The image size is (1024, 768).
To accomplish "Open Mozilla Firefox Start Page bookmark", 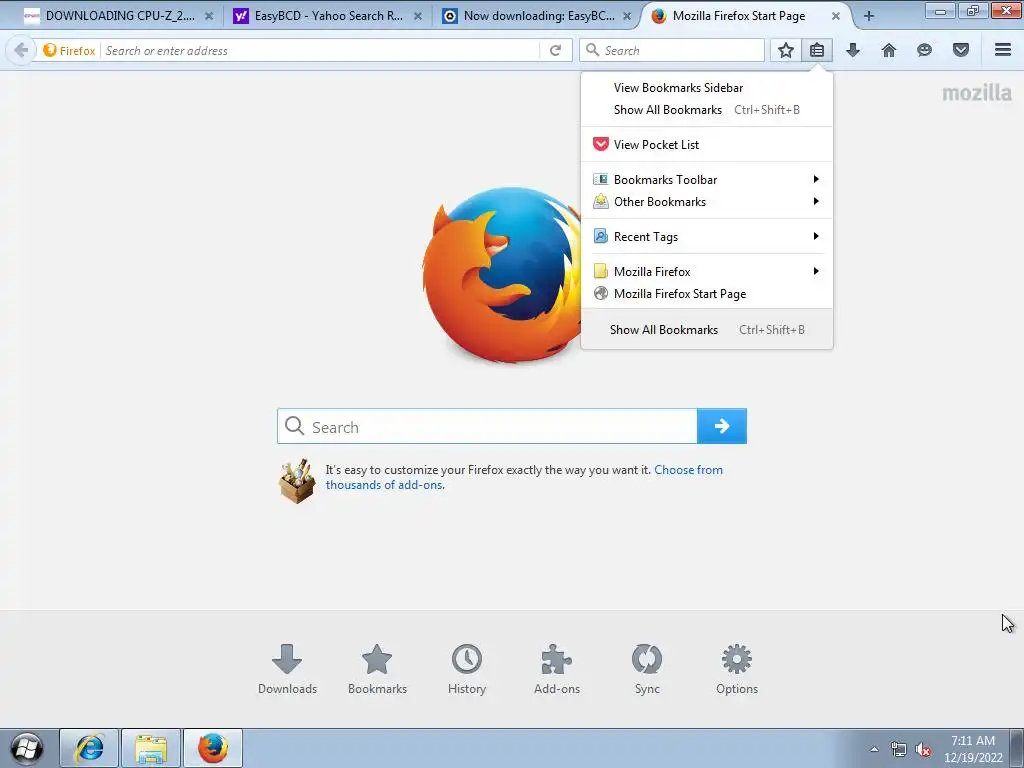I will (x=707, y=294).
